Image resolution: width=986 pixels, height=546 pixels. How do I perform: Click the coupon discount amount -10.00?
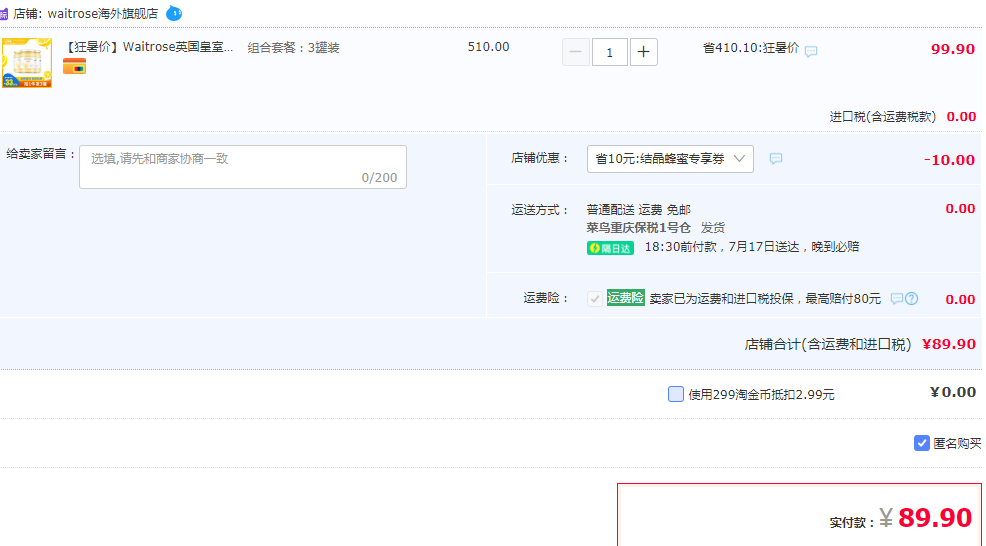[x=950, y=160]
